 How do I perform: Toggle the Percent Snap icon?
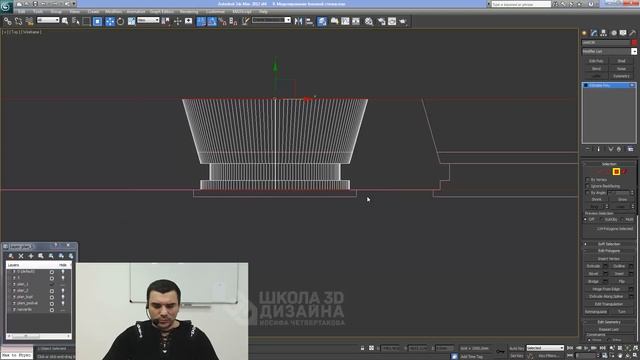(x=222, y=21)
